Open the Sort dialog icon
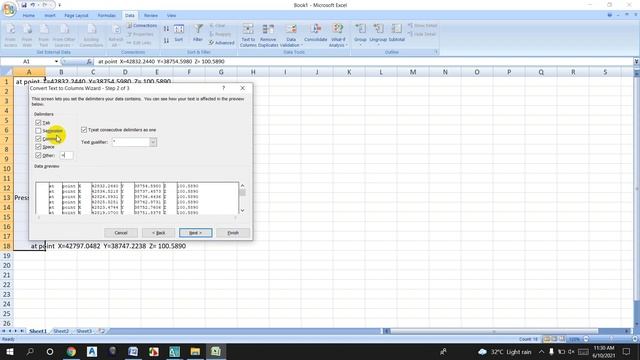This screenshot has width=640, height=360. tap(179, 33)
